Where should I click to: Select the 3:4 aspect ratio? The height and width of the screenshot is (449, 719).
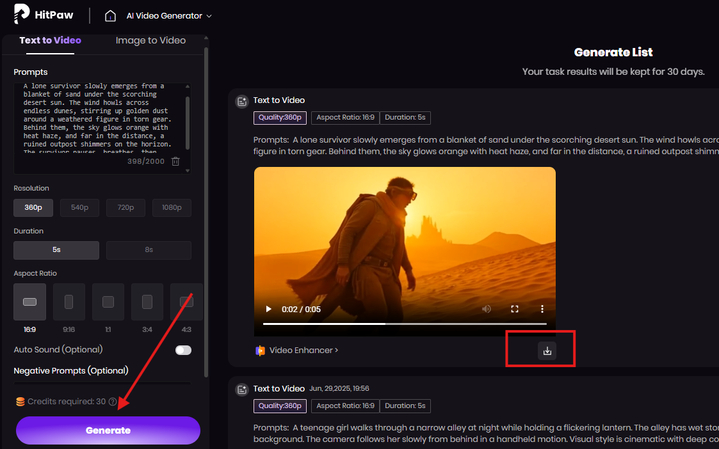pyautogui.click(x=147, y=302)
